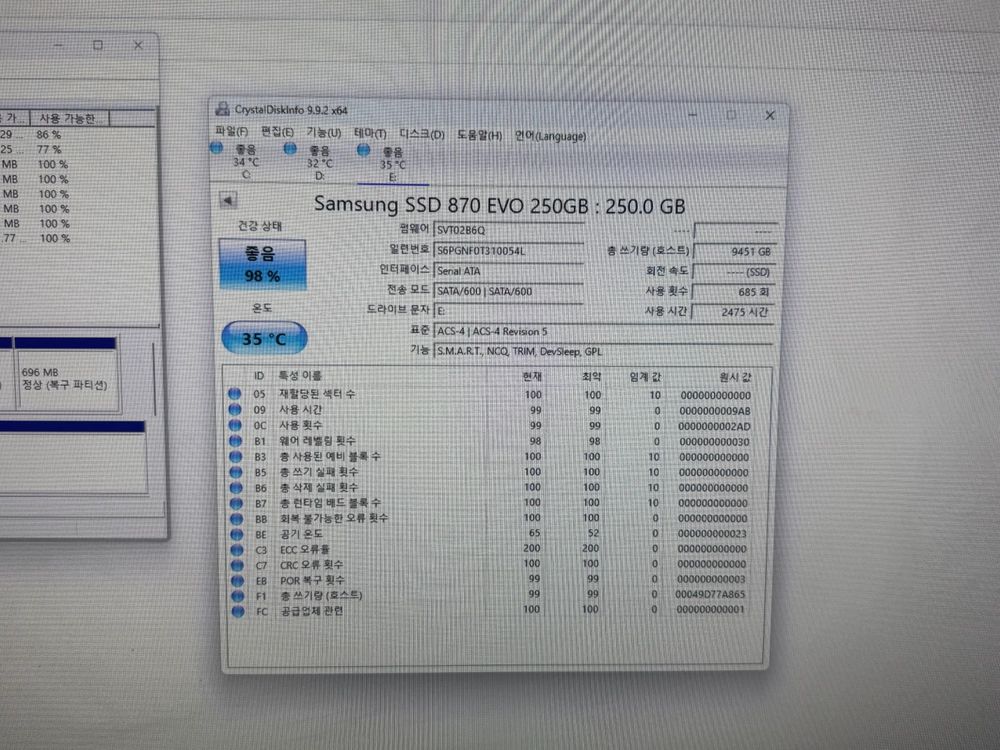This screenshot has width=1000, height=750.
Task: Click the firmware field SVT02B6Q
Action: click(508, 230)
